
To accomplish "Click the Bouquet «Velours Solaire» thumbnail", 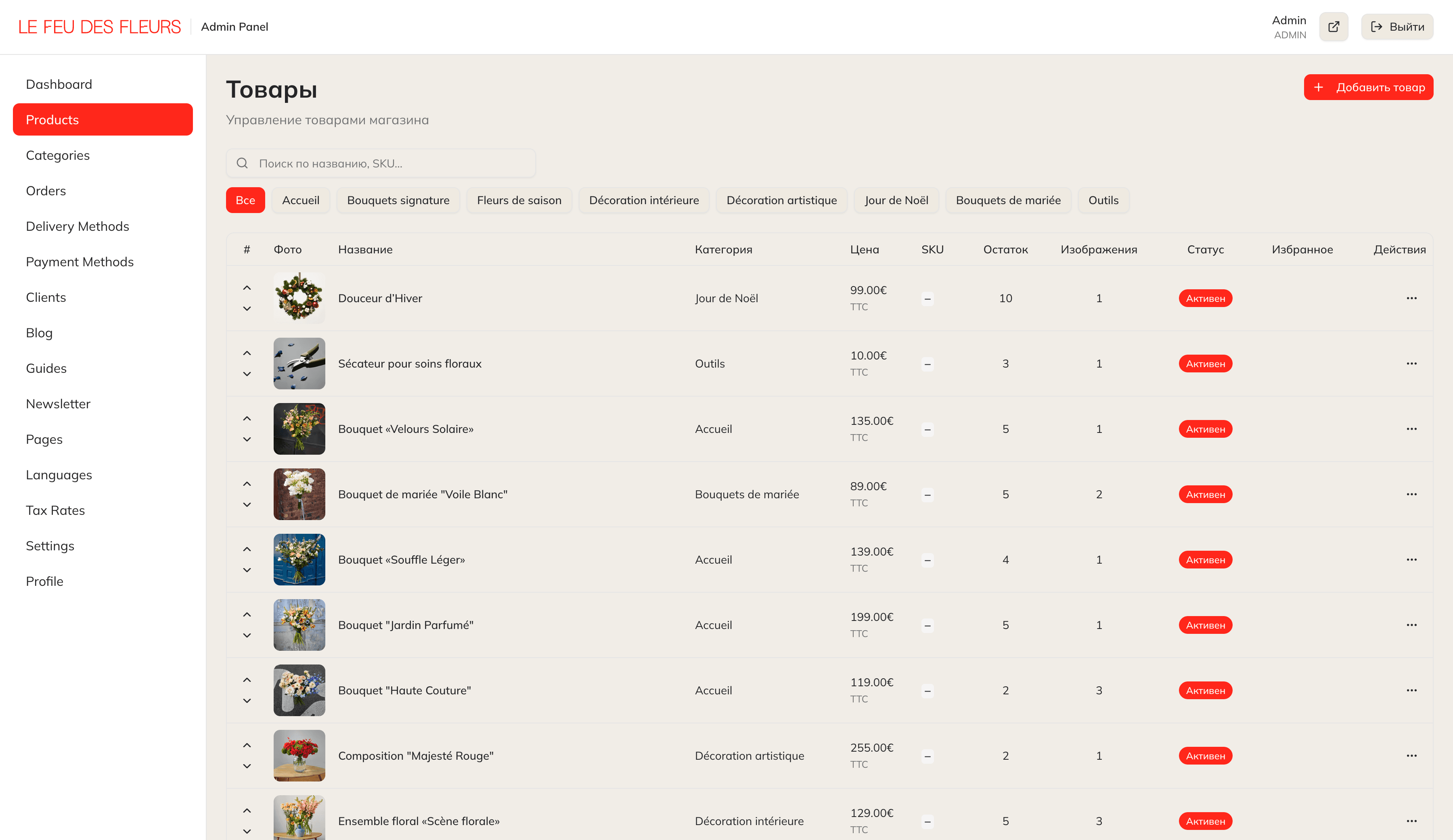I will coord(299,429).
